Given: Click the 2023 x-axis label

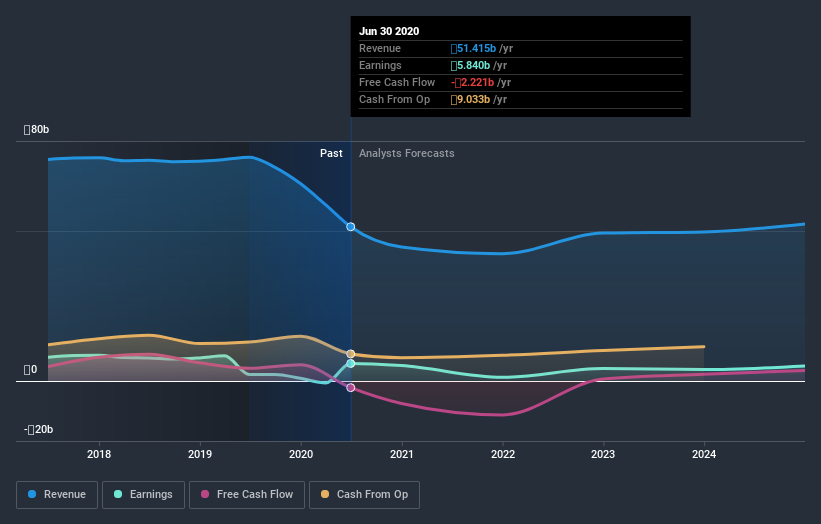Looking at the screenshot, I should tap(603, 454).
